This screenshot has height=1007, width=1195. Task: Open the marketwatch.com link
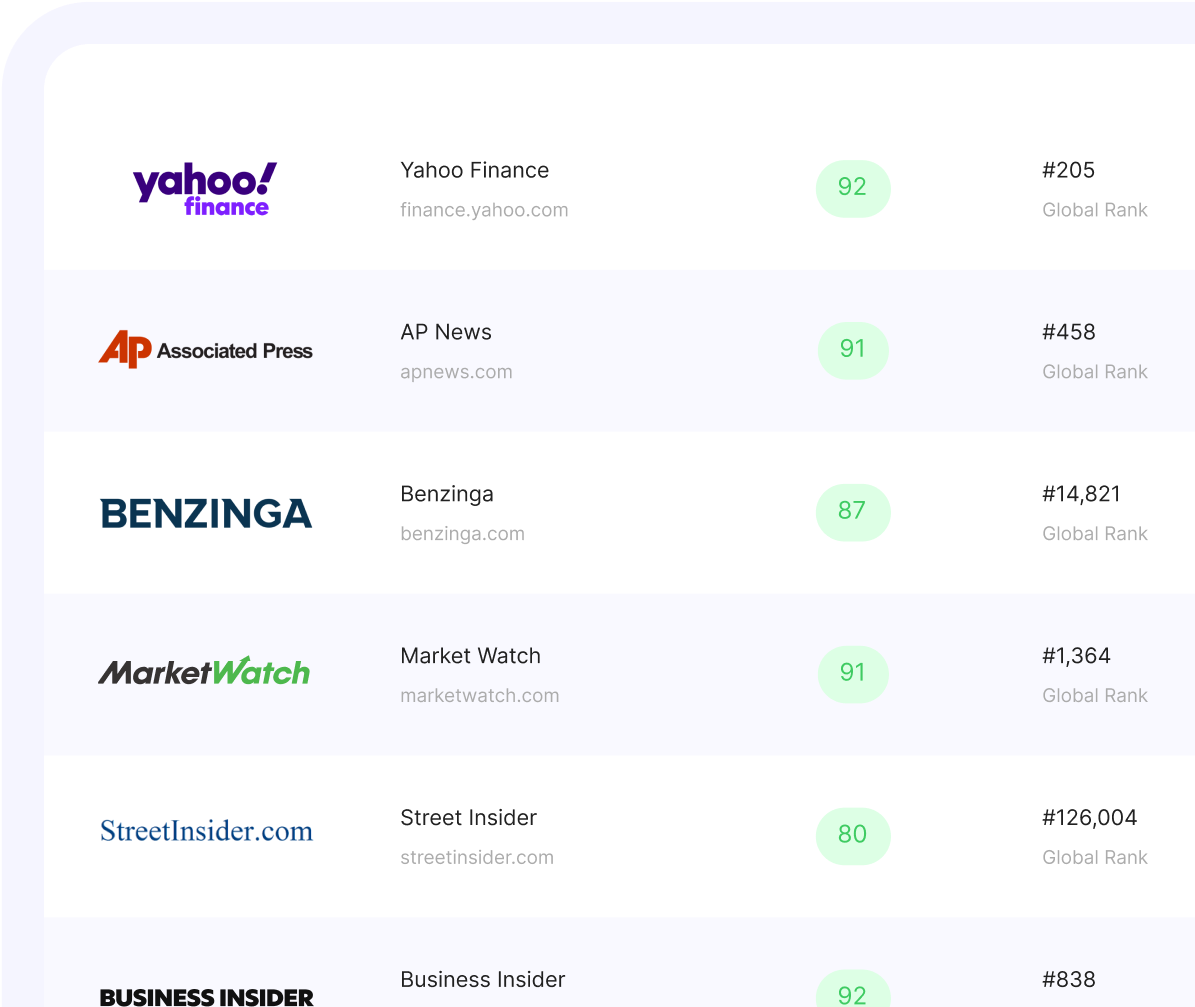479,696
